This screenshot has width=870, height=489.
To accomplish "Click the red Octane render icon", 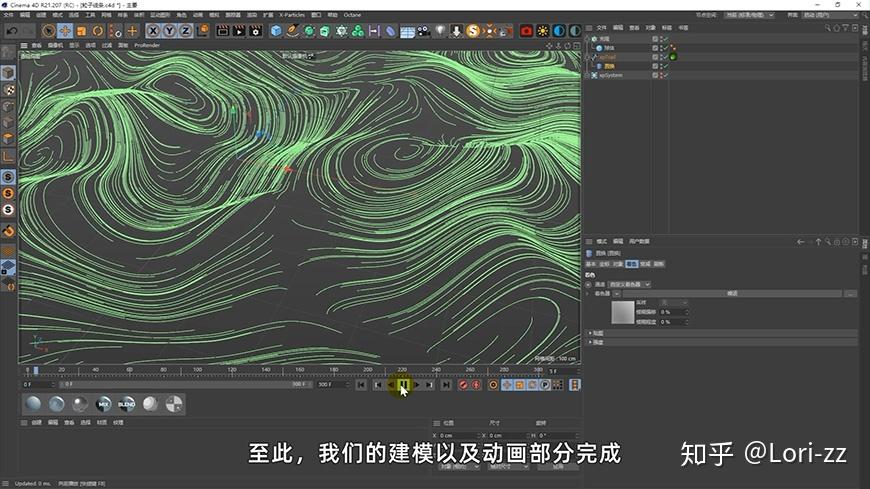I will (x=526, y=31).
